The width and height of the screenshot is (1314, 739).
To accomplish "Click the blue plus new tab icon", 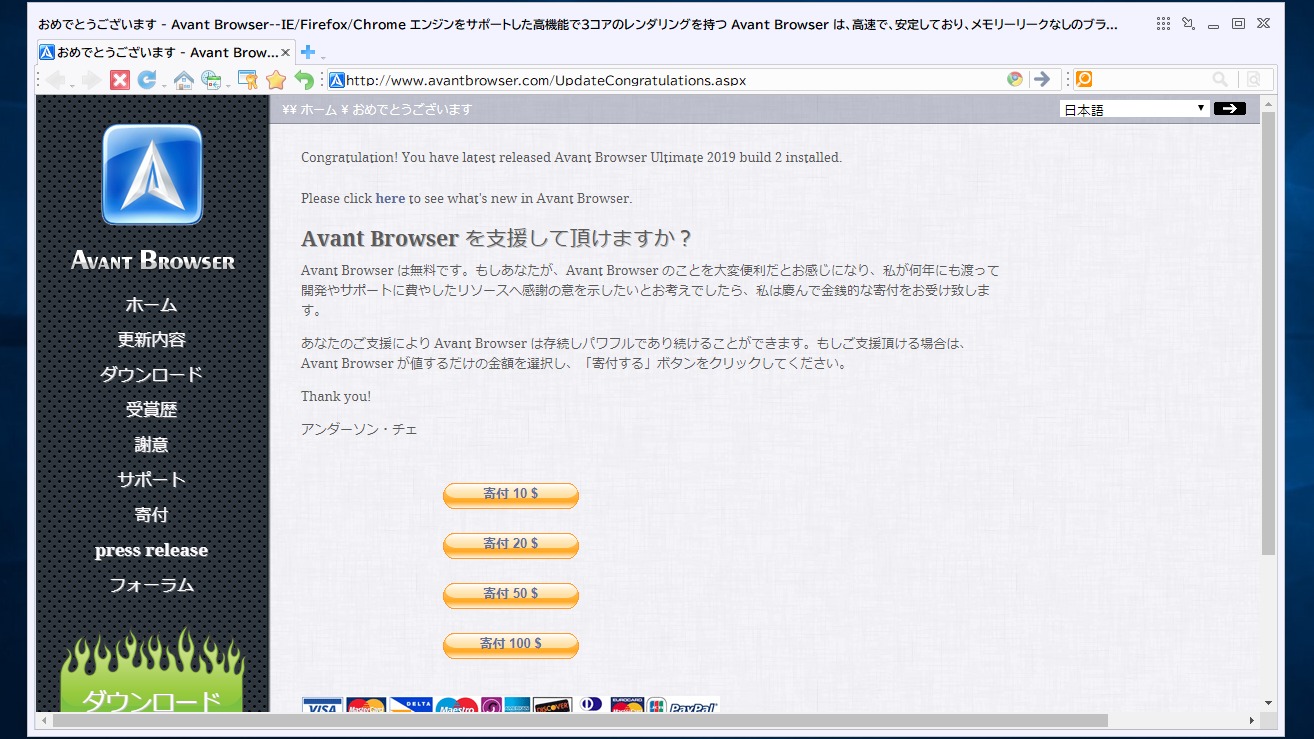I will [308, 52].
